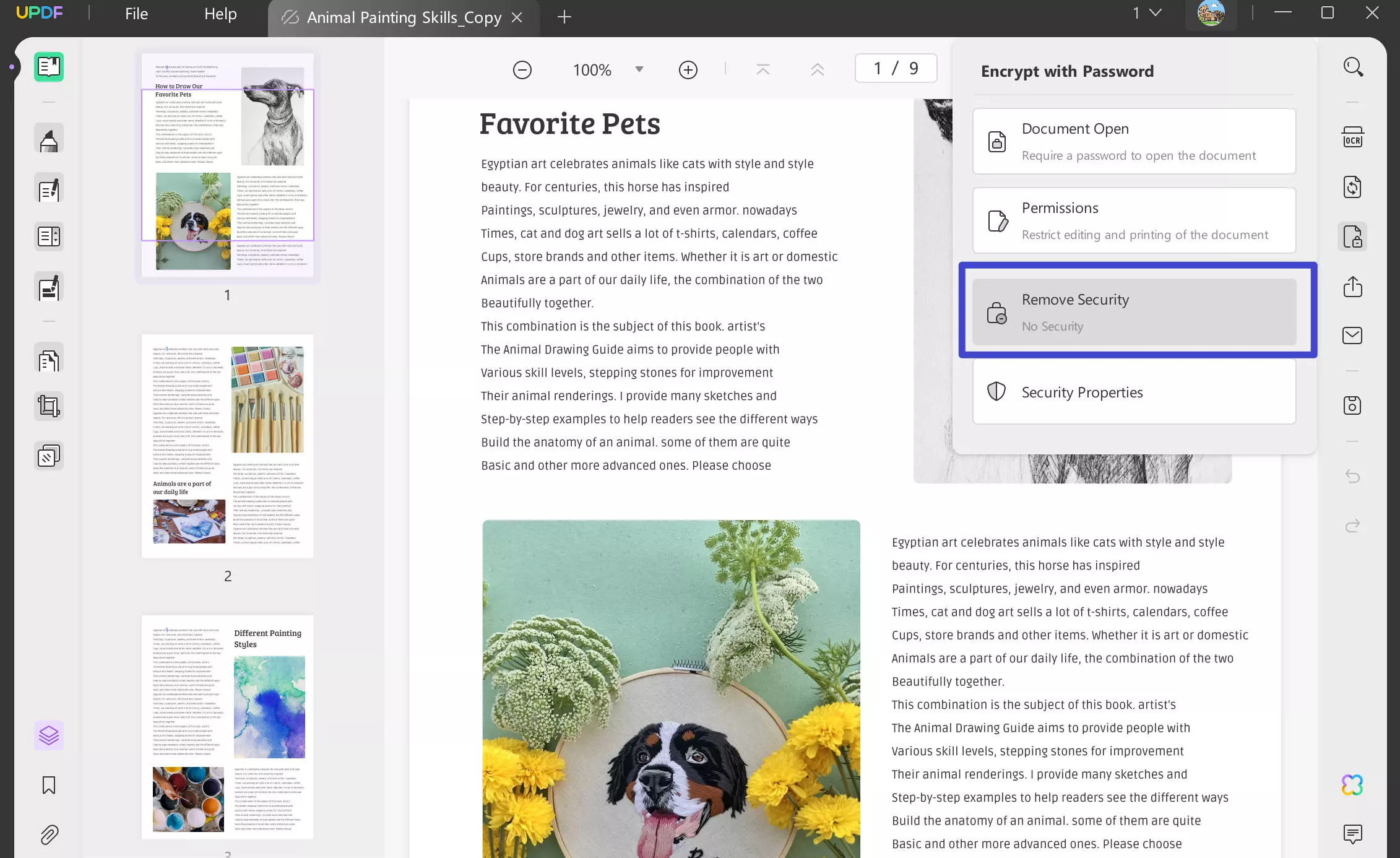Open the zoom level dropdown arrow

click(x=639, y=69)
